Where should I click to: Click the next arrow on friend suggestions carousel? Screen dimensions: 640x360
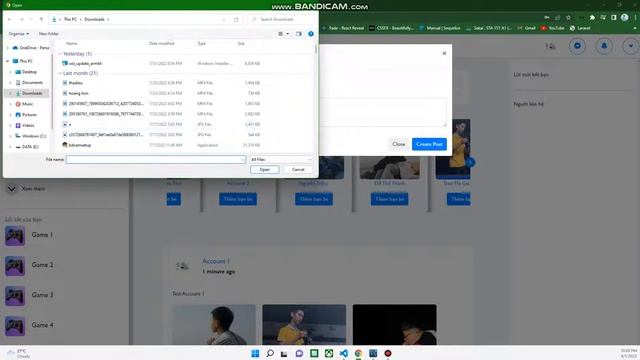point(470,162)
